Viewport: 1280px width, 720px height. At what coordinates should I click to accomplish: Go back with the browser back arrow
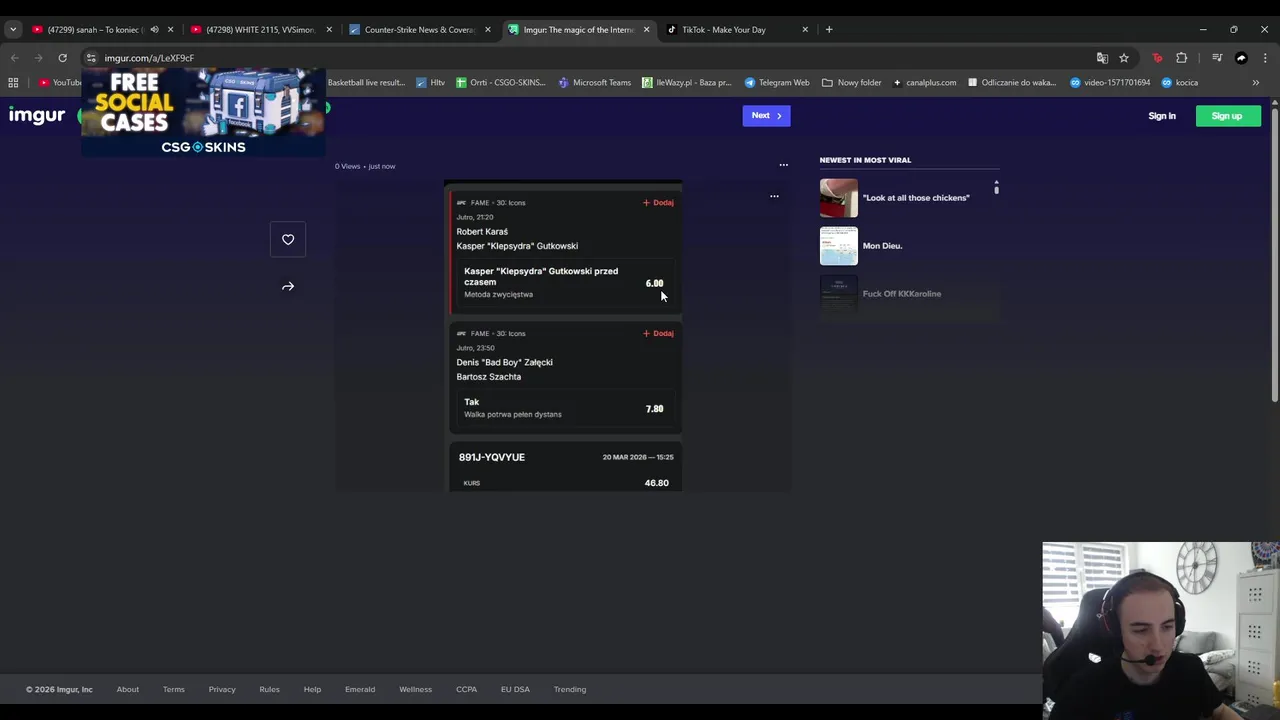pyautogui.click(x=14, y=58)
